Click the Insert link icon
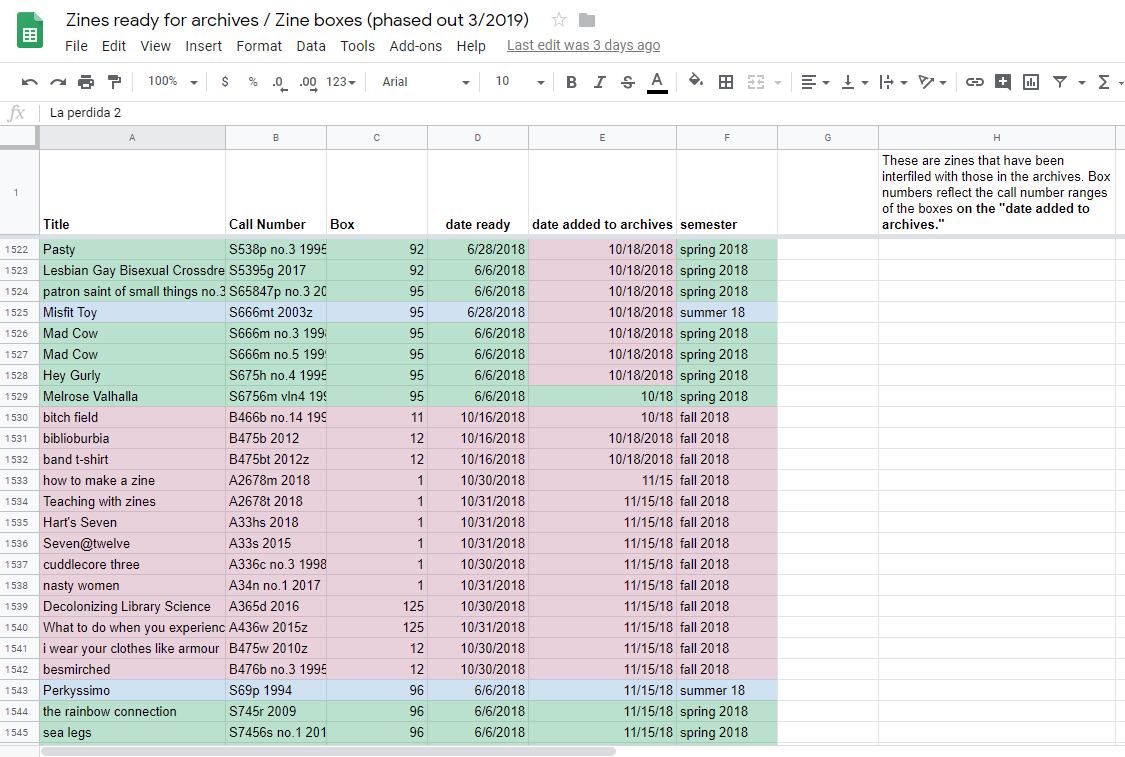 pyautogui.click(x=974, y=82)
